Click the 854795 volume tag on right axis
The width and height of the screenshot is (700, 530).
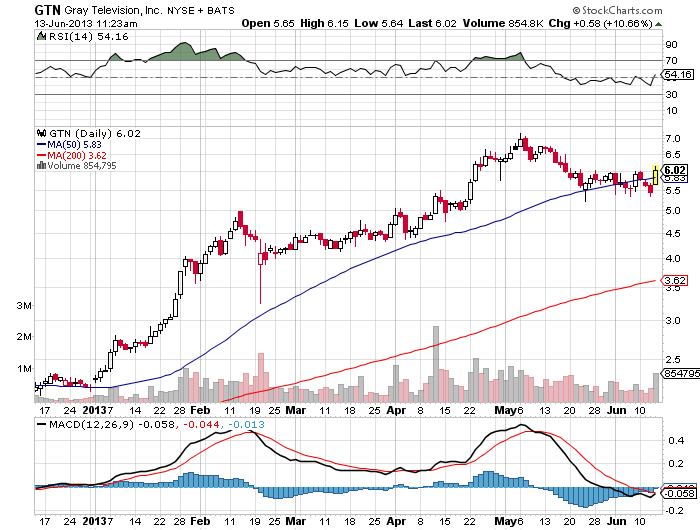[681, 373]
